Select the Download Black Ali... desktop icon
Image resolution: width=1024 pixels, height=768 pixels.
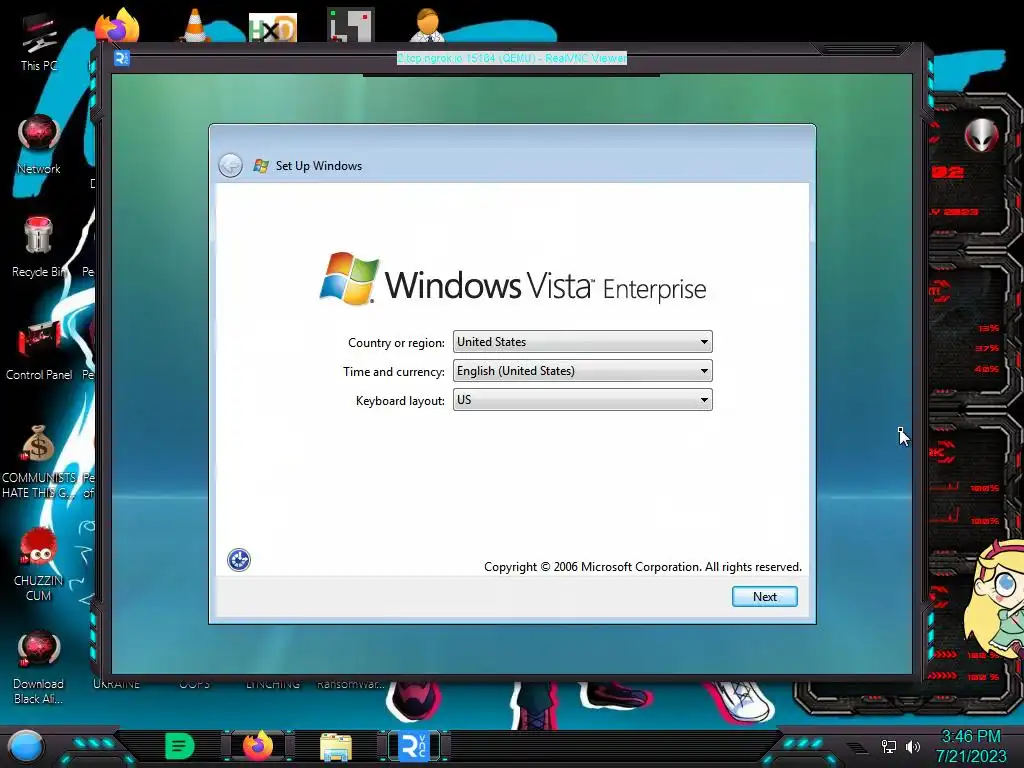(x=39, y=667)
